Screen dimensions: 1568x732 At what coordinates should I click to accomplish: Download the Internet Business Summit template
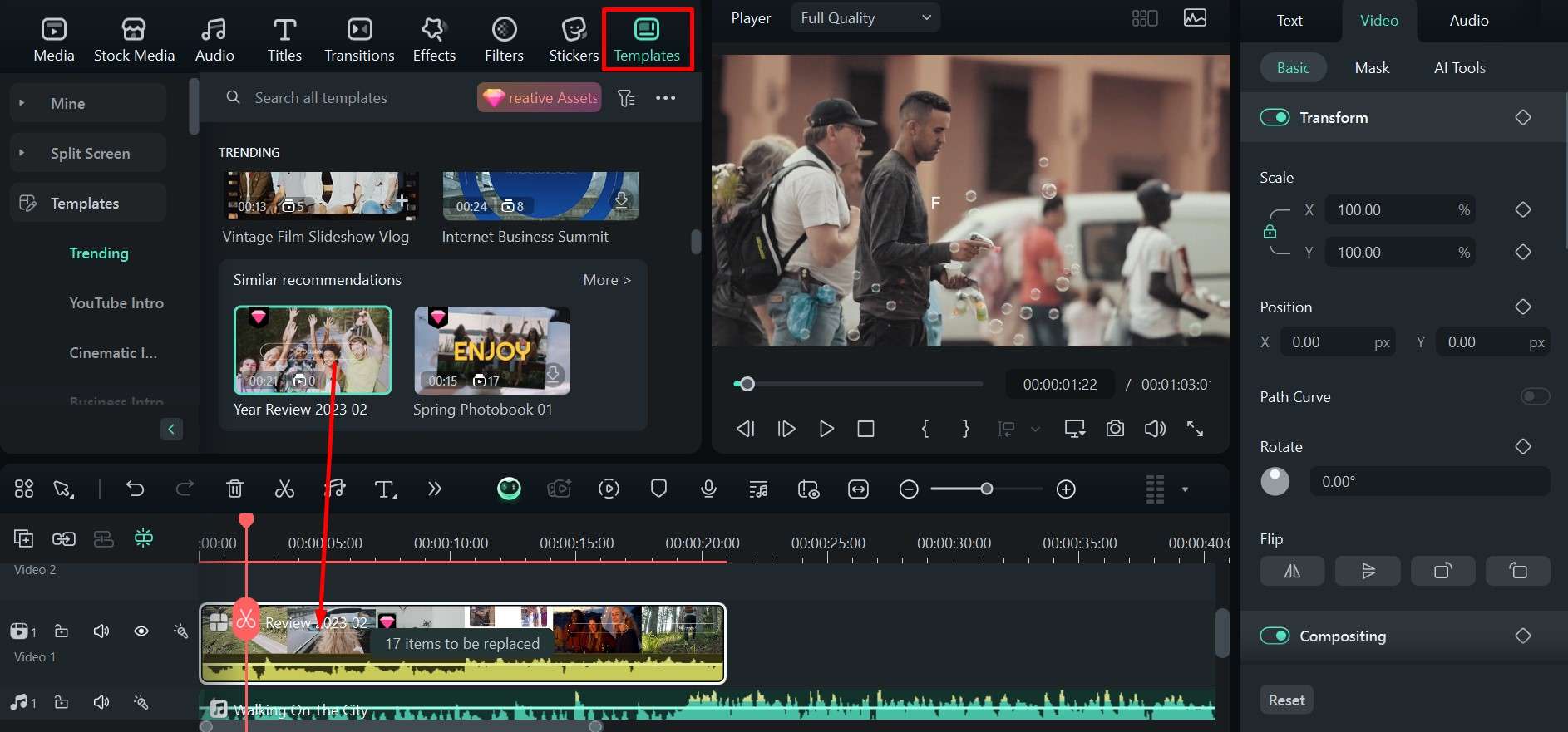tap(621, 200)
